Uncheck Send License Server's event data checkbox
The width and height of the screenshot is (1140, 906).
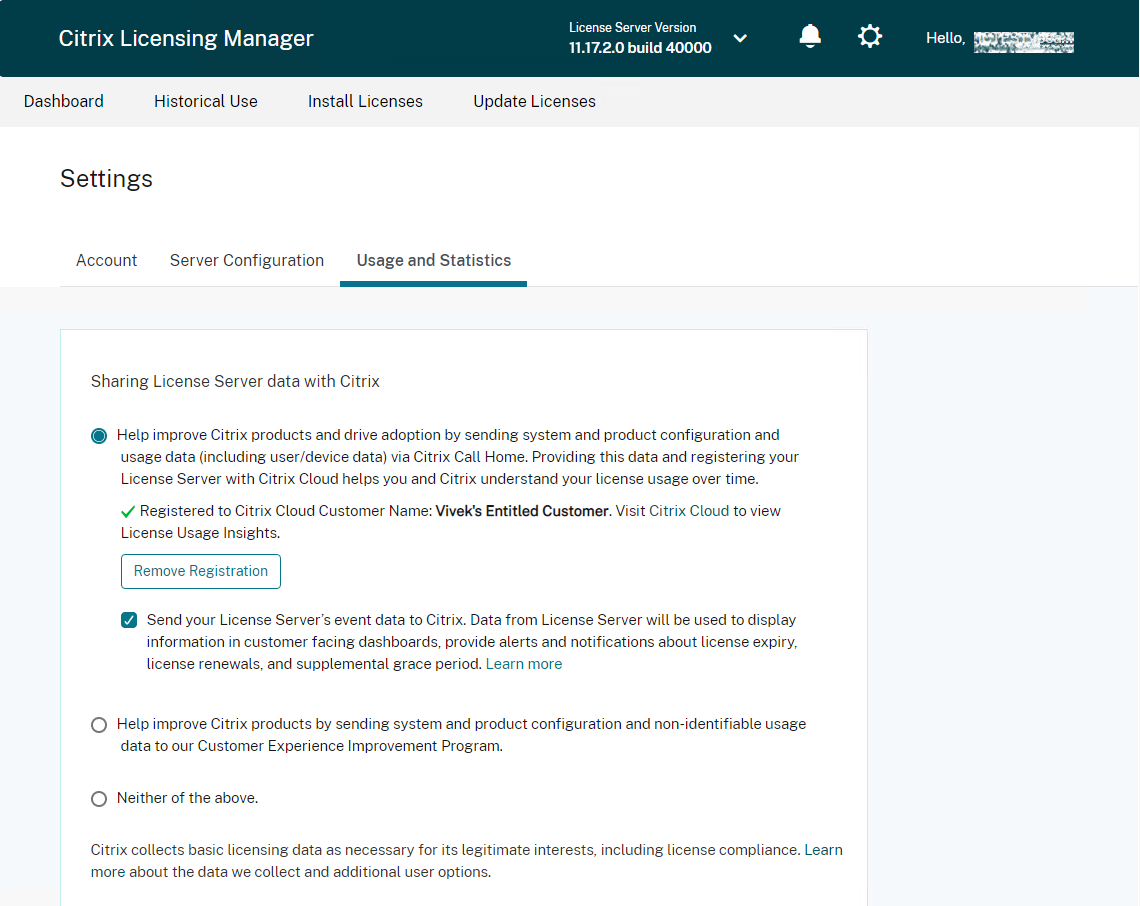click(129, 620)
